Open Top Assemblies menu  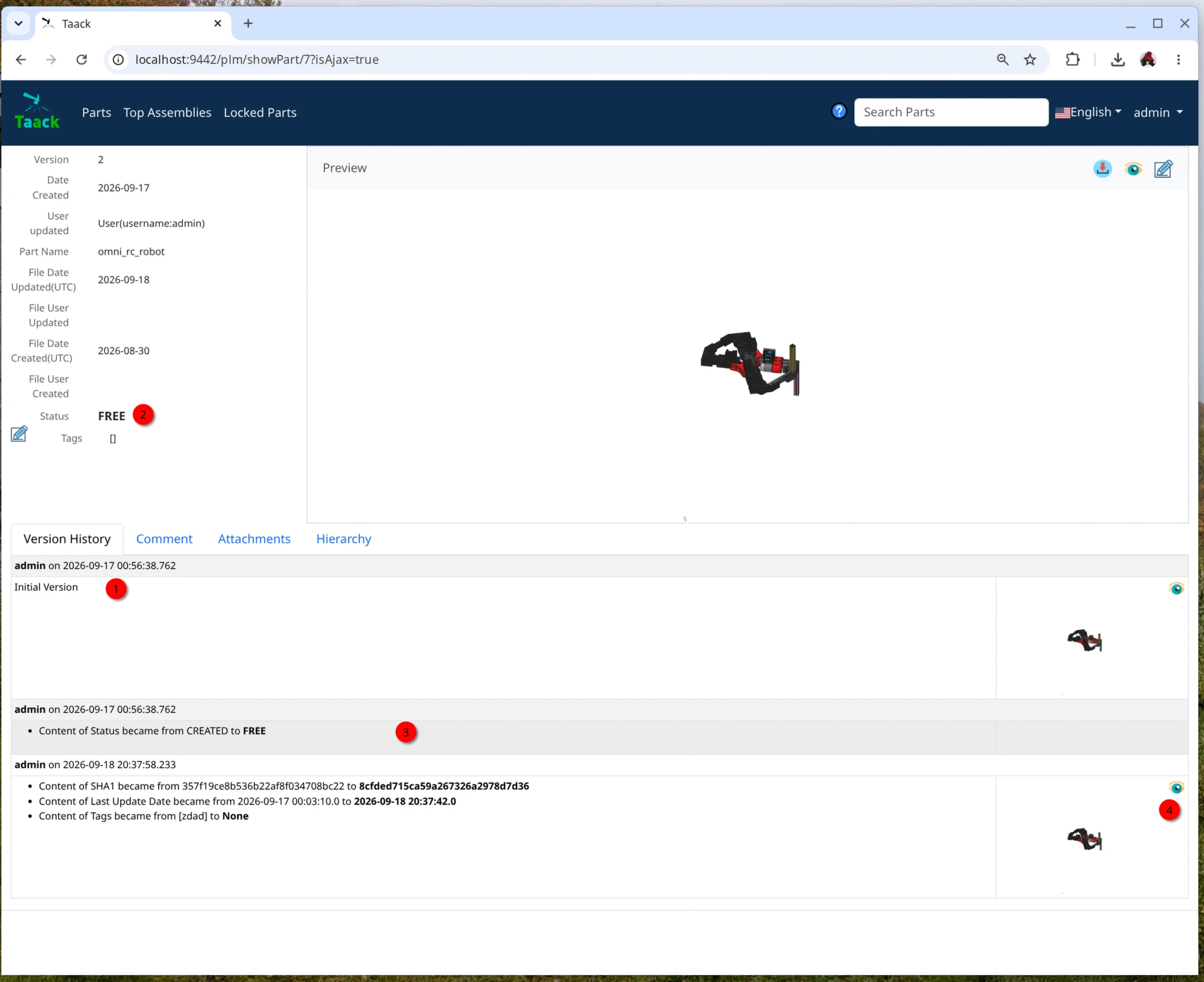167,112
